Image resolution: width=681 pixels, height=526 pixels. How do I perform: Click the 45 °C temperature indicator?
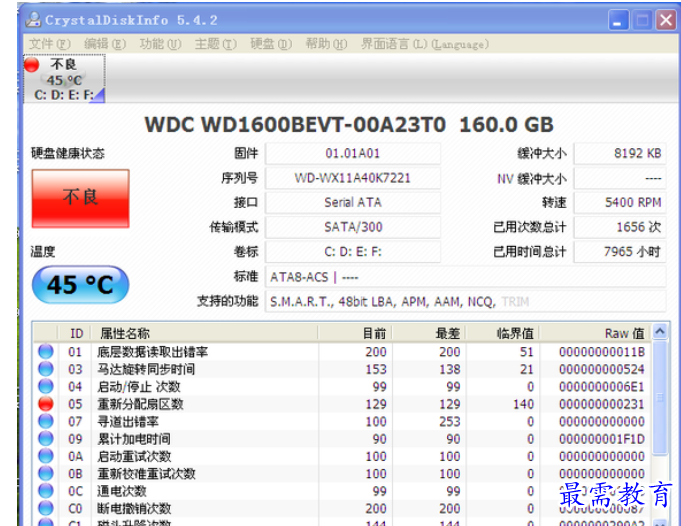[x=80, y=285]
